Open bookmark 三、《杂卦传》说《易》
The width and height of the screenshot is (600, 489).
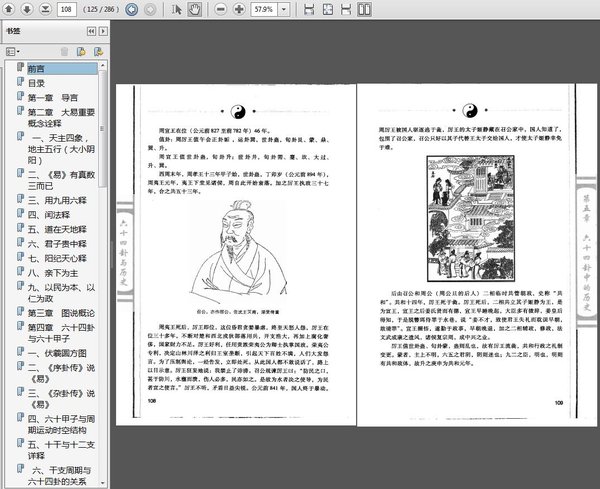pos(61,399)
